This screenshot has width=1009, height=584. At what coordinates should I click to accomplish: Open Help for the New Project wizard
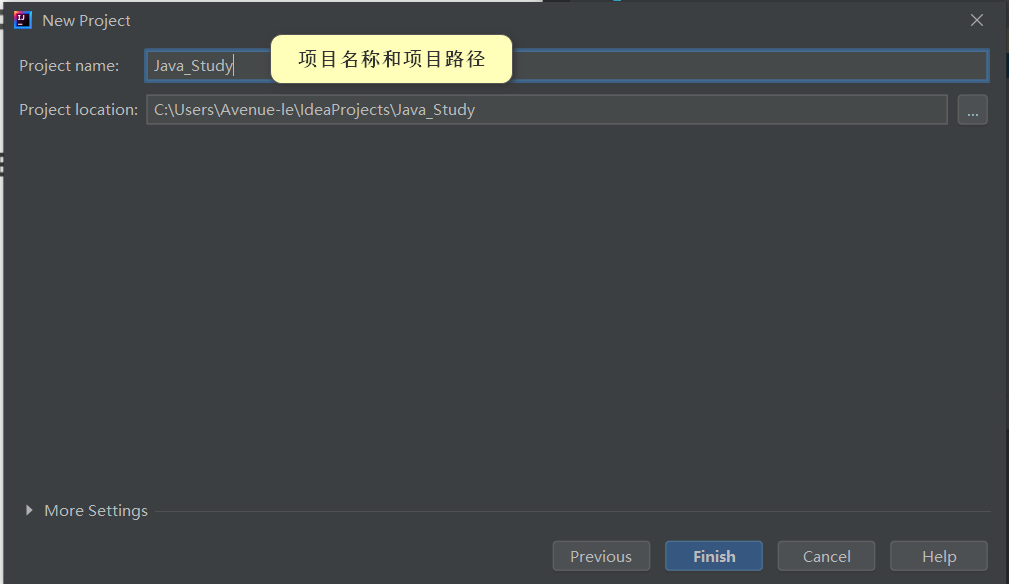pyautogui.click(x=939, y=556)
